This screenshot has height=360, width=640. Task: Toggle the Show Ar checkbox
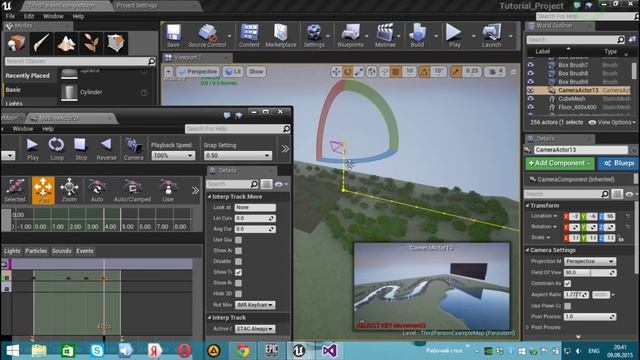(x=238, y=251)
